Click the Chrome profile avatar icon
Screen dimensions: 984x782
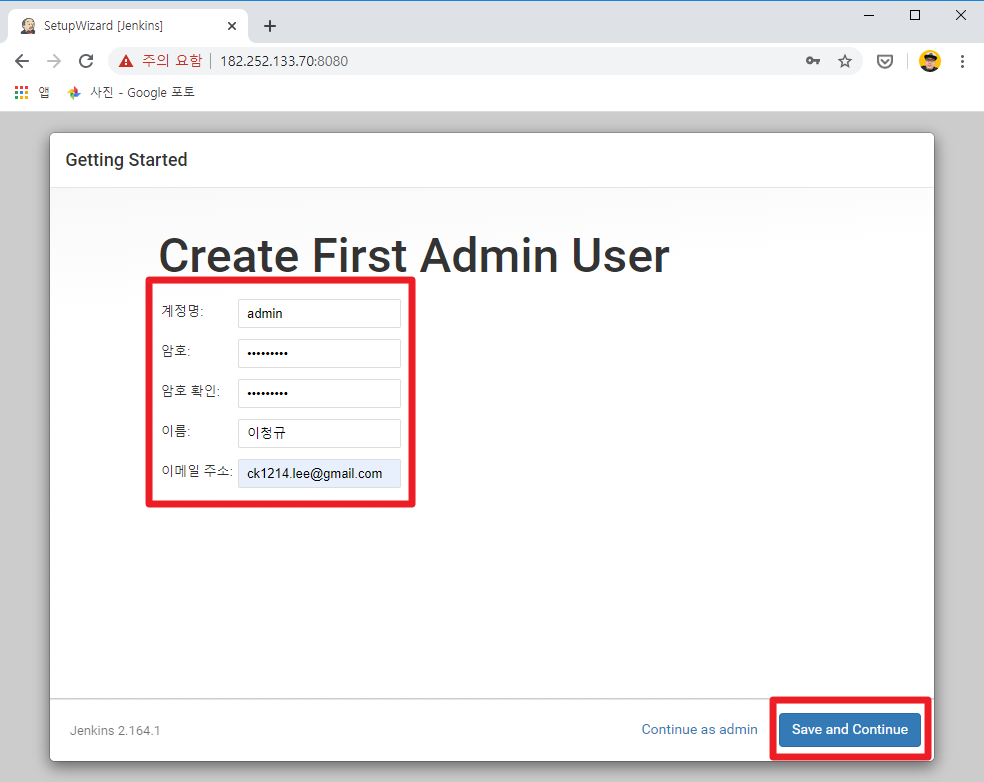click(930, 60)
